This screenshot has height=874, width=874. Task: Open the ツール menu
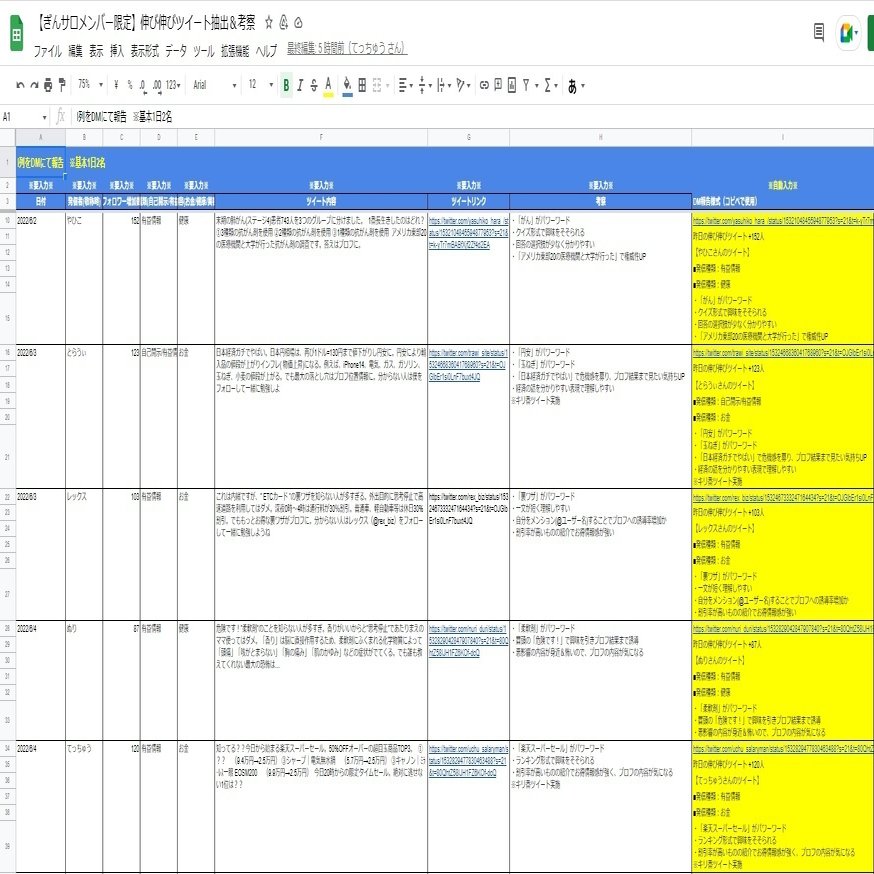pos(203,51)
